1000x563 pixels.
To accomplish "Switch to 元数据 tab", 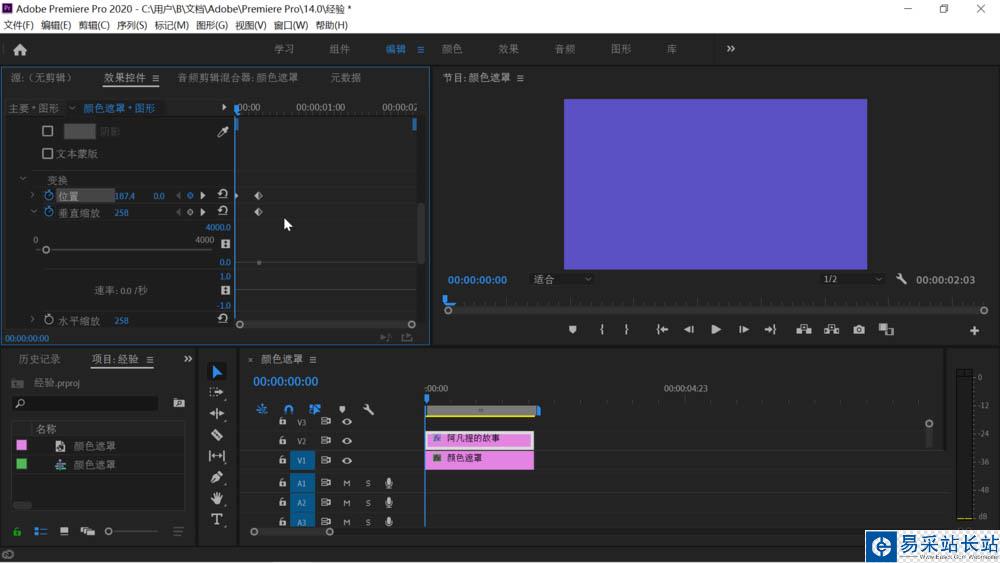I will (346, 78).
